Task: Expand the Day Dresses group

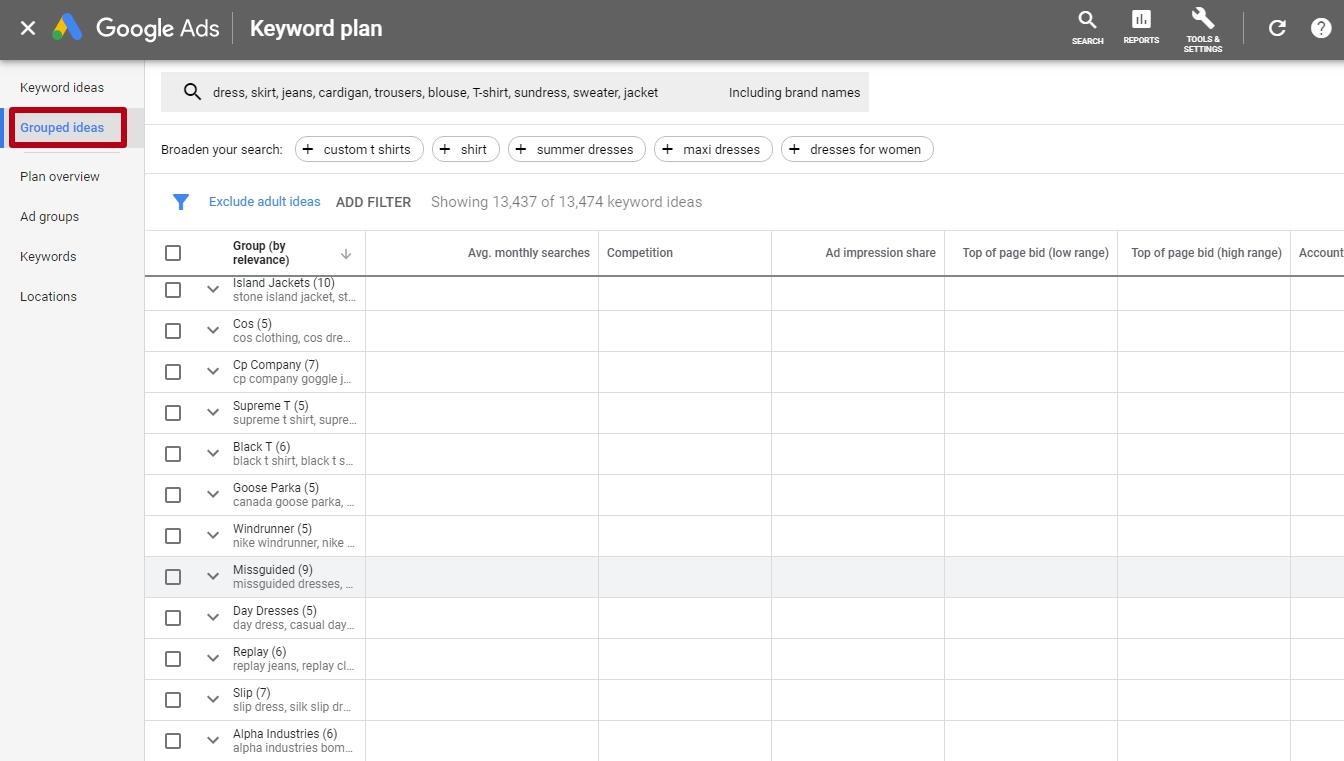Action: point(212,618)
